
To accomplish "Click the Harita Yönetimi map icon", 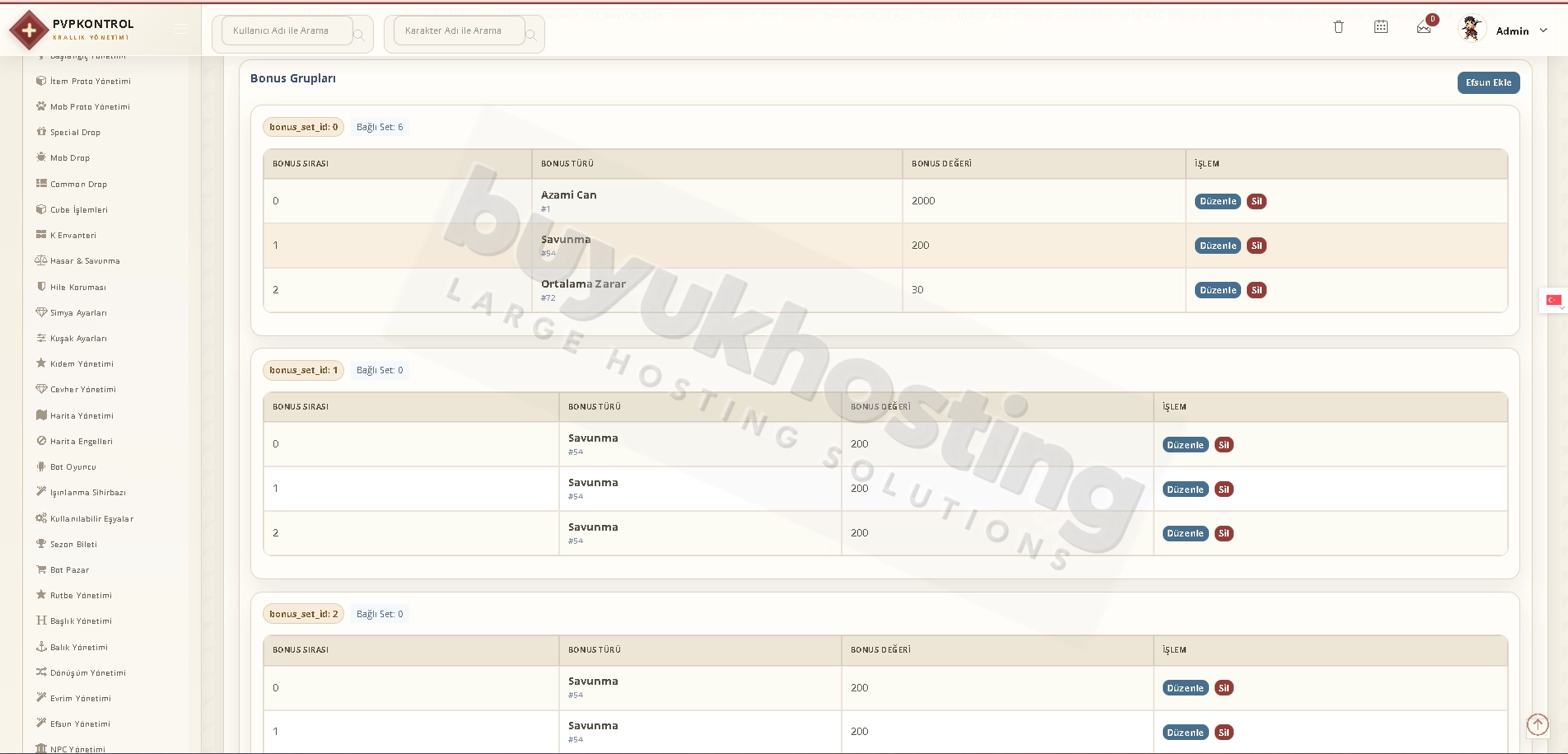I will point(41,415).
